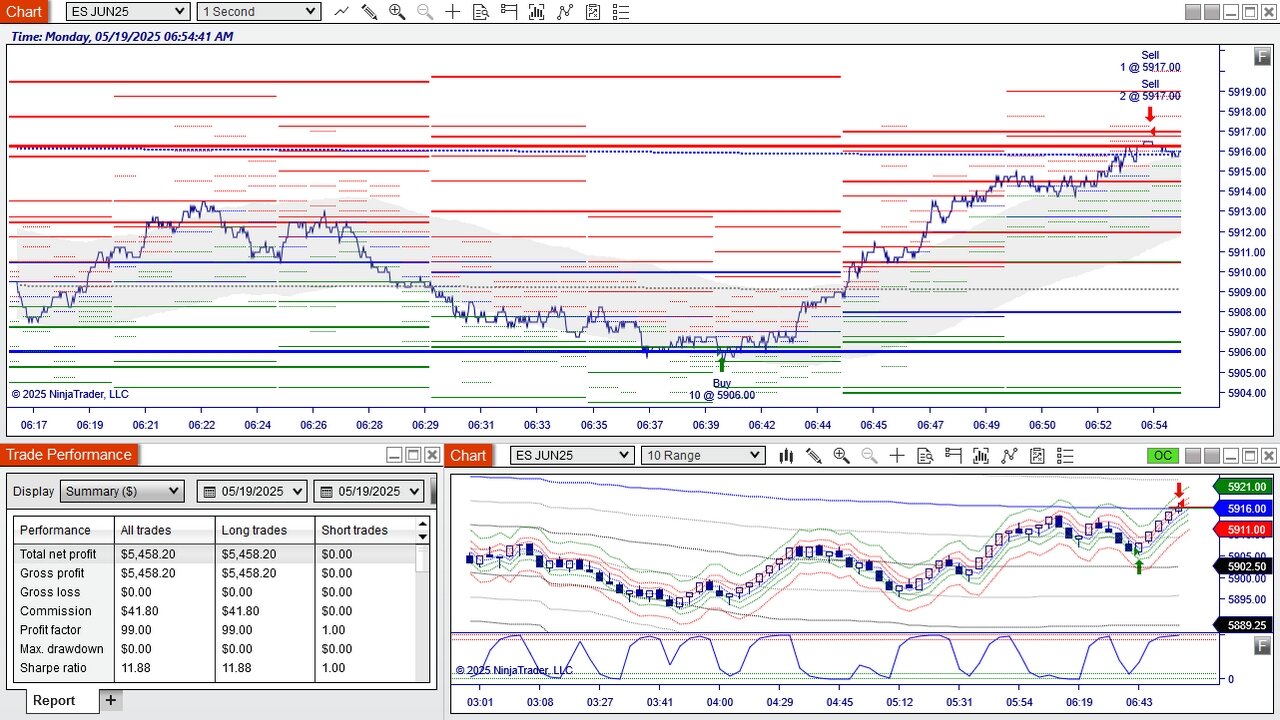This screenshot has width=1280, height=720.
Task: Toggle the green OC button
Action: pyautogui.click(x=1163, y=456)
